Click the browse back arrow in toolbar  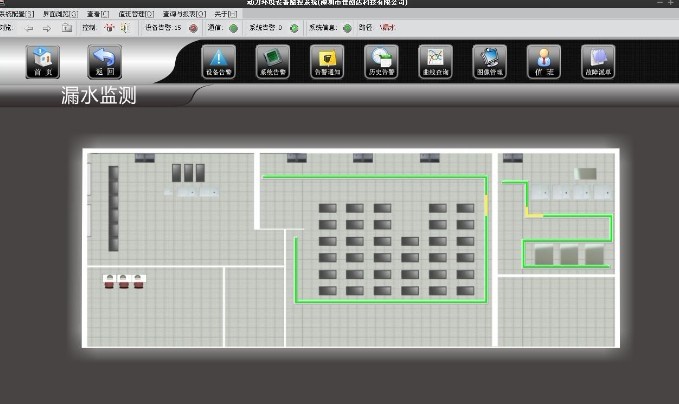click(28, 28)
